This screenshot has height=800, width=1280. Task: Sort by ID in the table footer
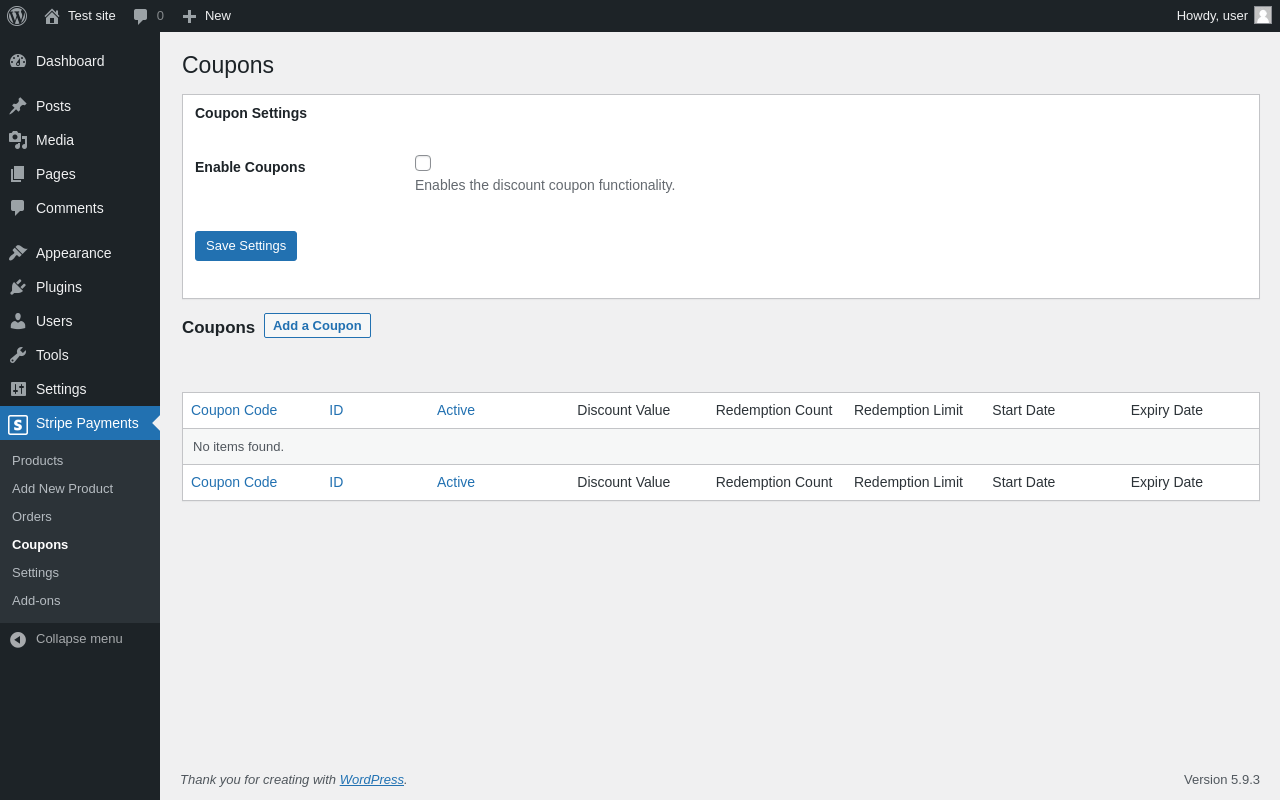click(336, 482)
